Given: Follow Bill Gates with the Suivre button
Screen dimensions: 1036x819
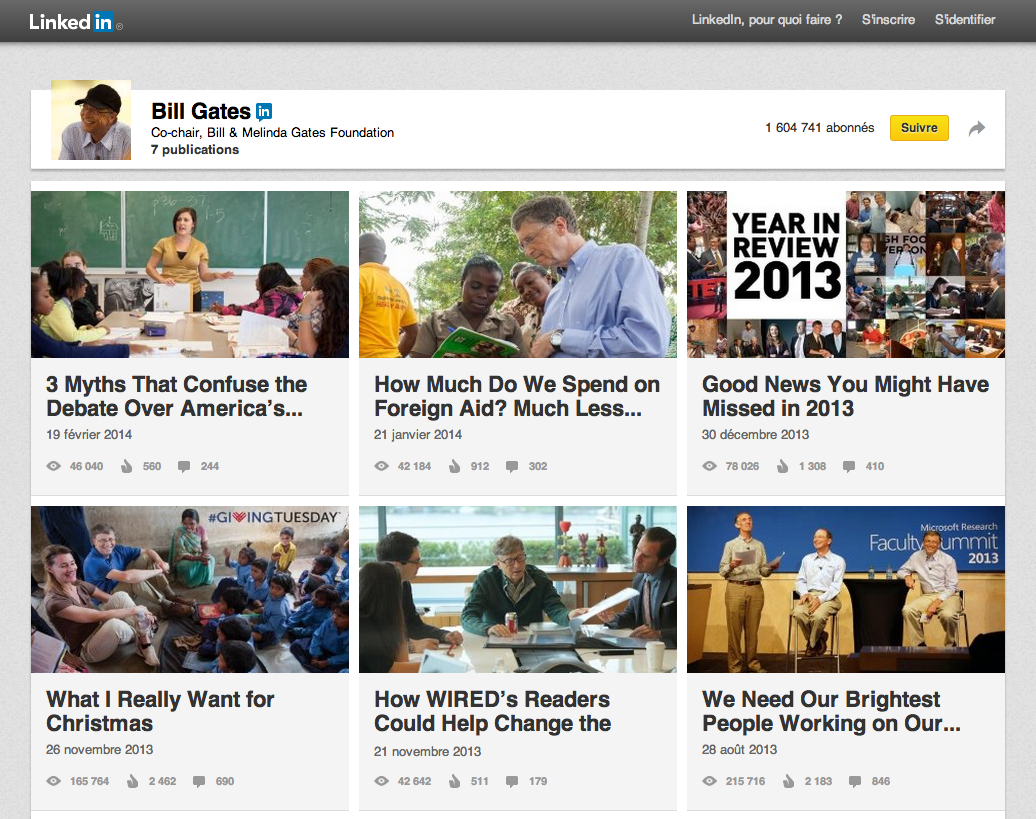Looking at the screenshot, I should pos(919,128).
